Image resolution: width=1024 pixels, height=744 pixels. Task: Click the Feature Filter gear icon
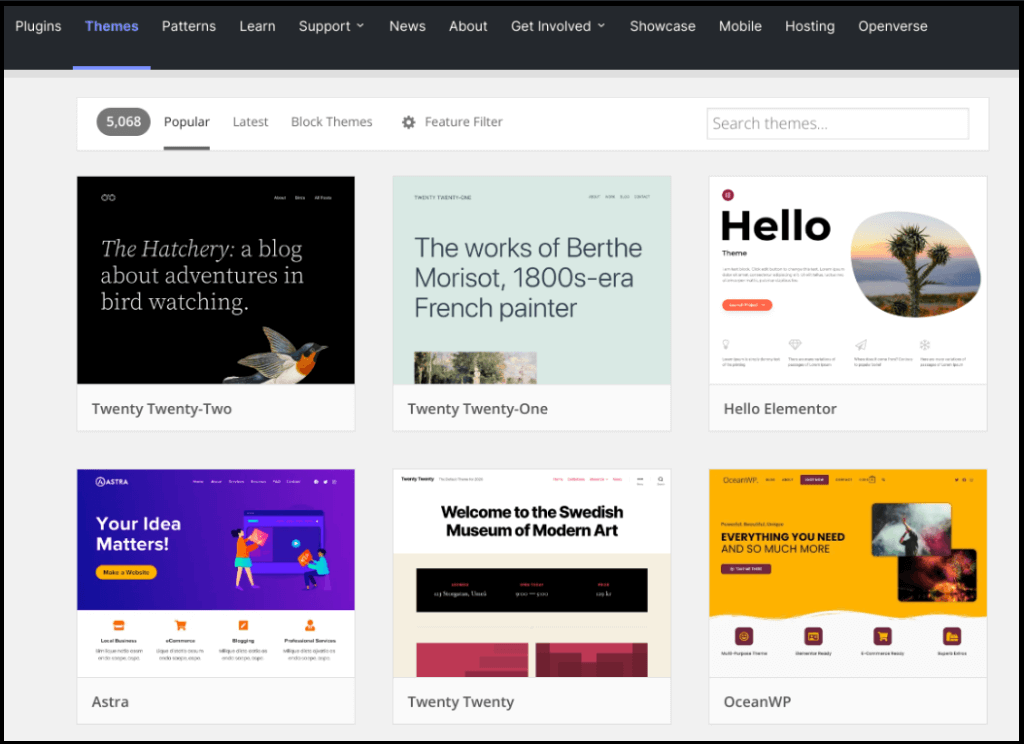pyautogui.click(x=409, y=122)
